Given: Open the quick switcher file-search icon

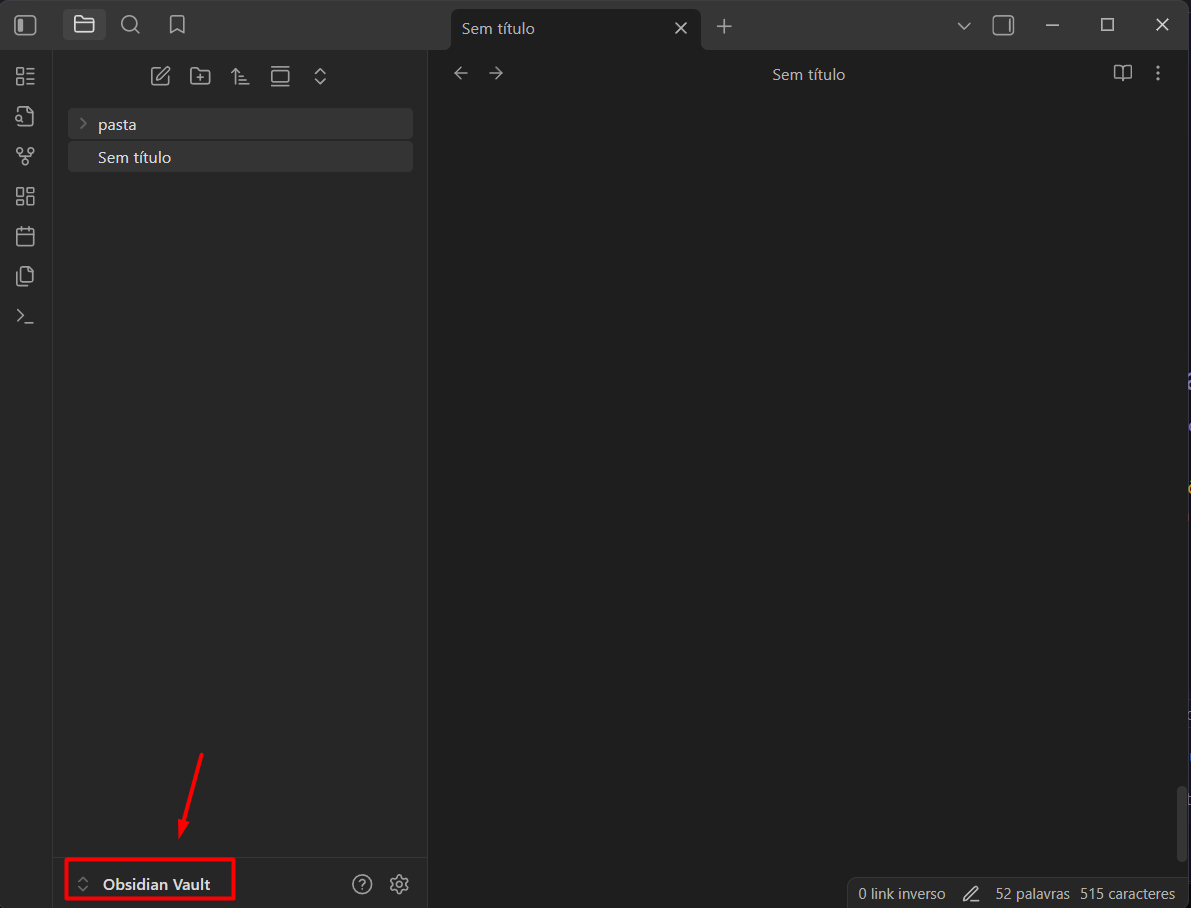Looking at the screenshot, I should [25, 116].
